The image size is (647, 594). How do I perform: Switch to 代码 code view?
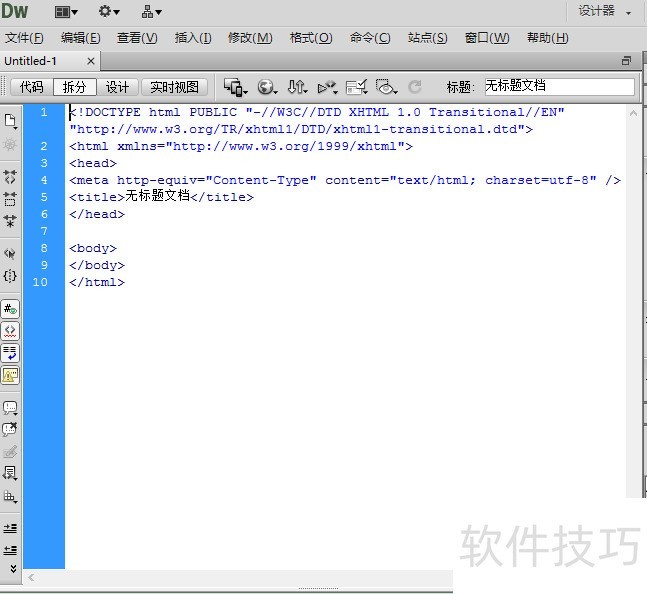click(x=31, y=87)
